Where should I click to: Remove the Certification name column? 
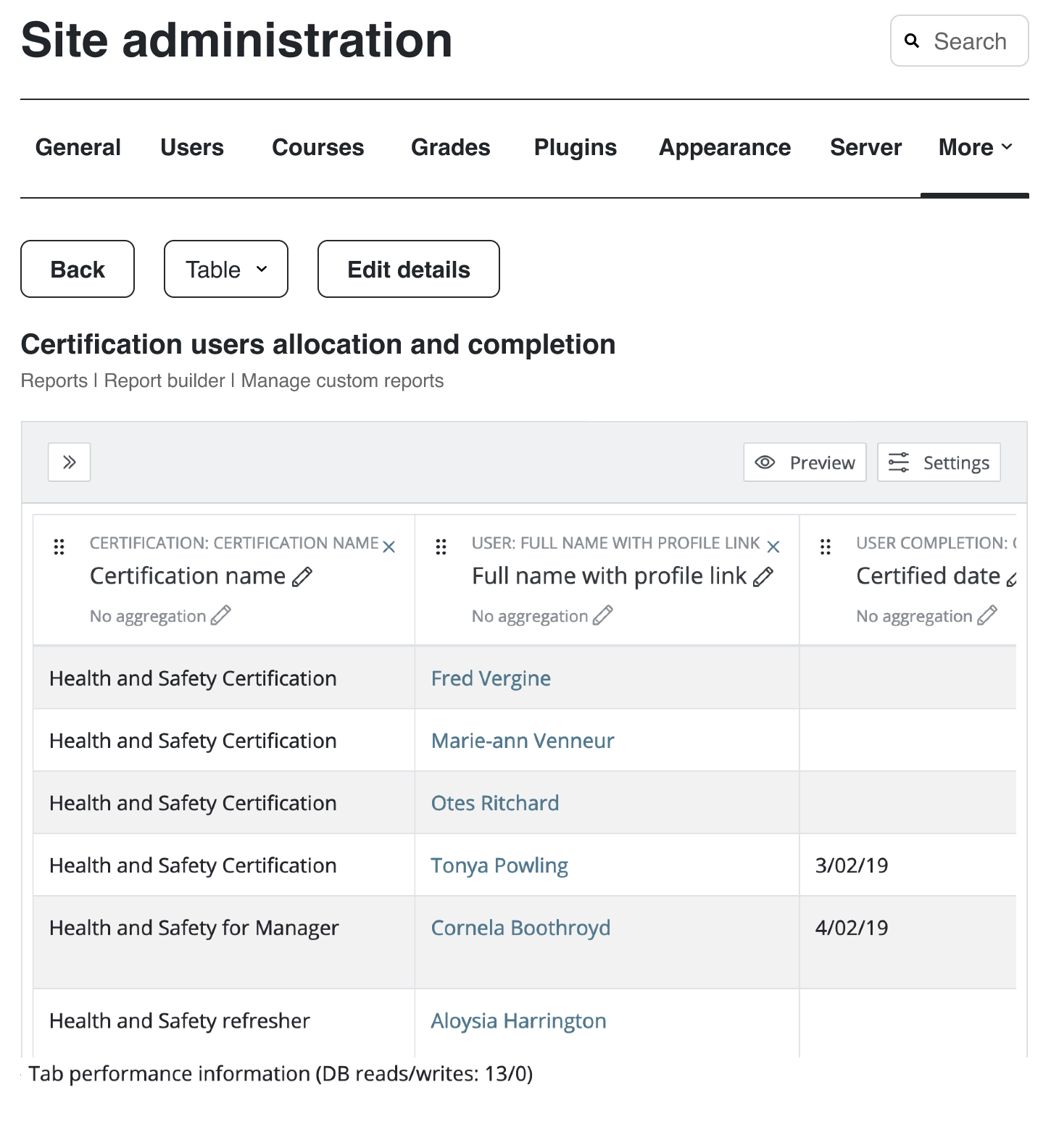pos(389,546)
